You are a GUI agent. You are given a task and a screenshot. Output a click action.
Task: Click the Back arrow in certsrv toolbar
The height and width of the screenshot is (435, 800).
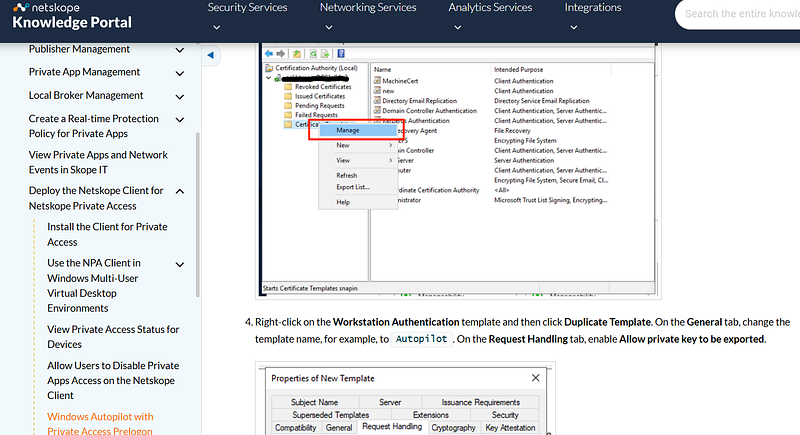268,54
